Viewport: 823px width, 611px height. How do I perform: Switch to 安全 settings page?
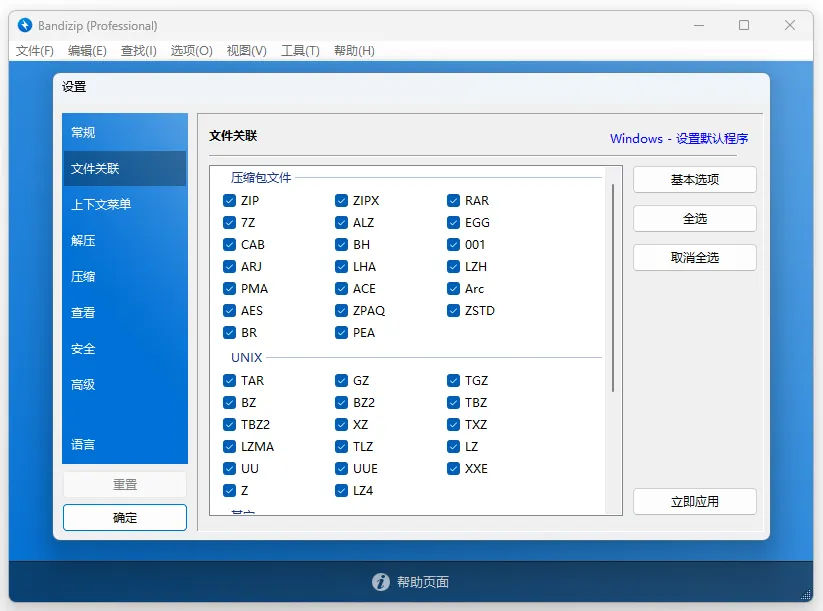coord(125,349)
